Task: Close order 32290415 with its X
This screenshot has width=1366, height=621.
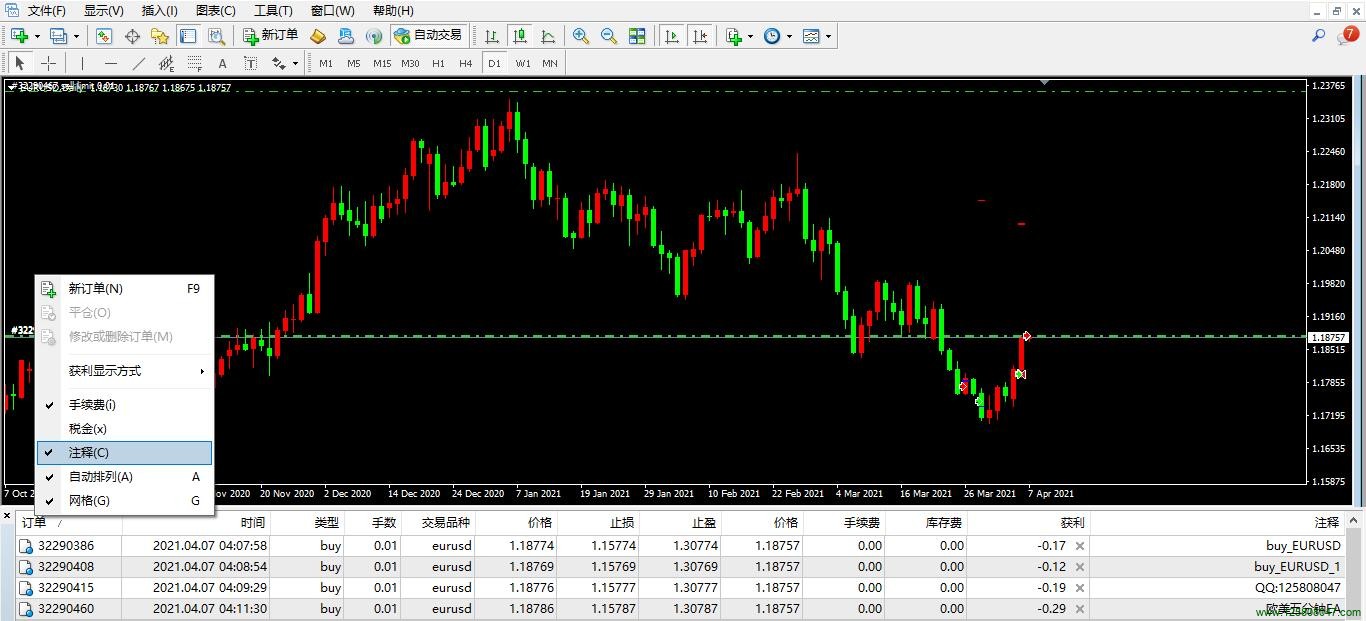Action: point(1079,588)
